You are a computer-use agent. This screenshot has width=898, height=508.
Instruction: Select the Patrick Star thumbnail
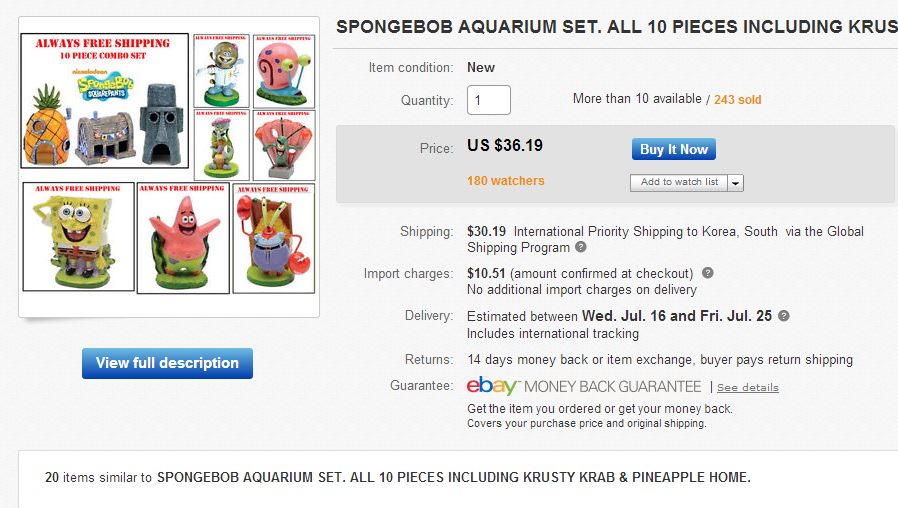(x=182, y=238)
